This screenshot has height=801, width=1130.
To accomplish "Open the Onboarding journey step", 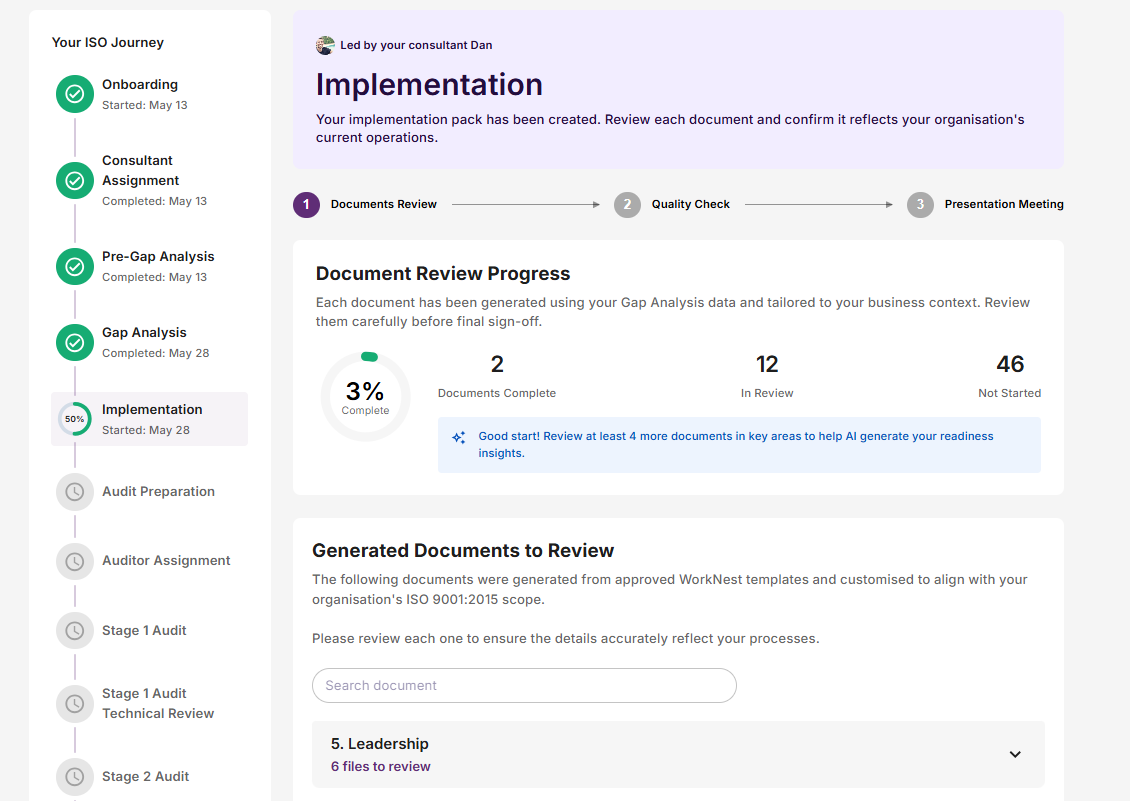I will click(140, 84).
